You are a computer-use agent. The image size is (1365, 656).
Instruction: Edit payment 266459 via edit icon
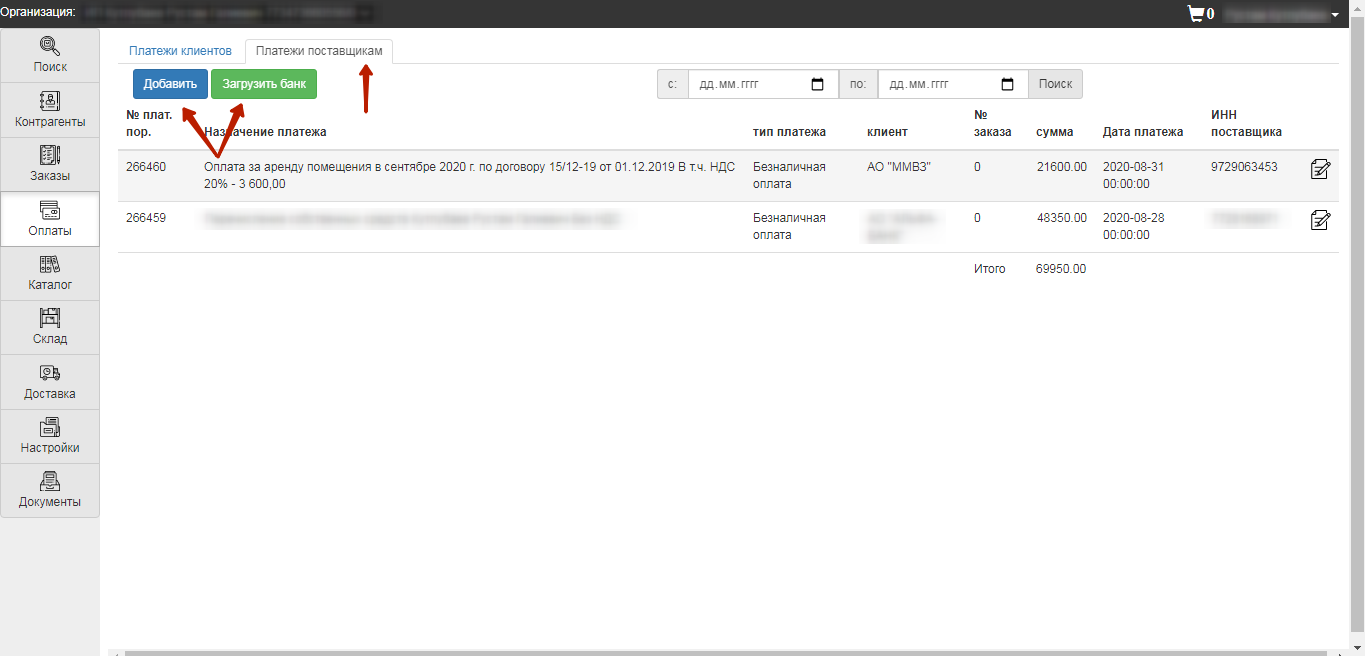click(1320, 220)
